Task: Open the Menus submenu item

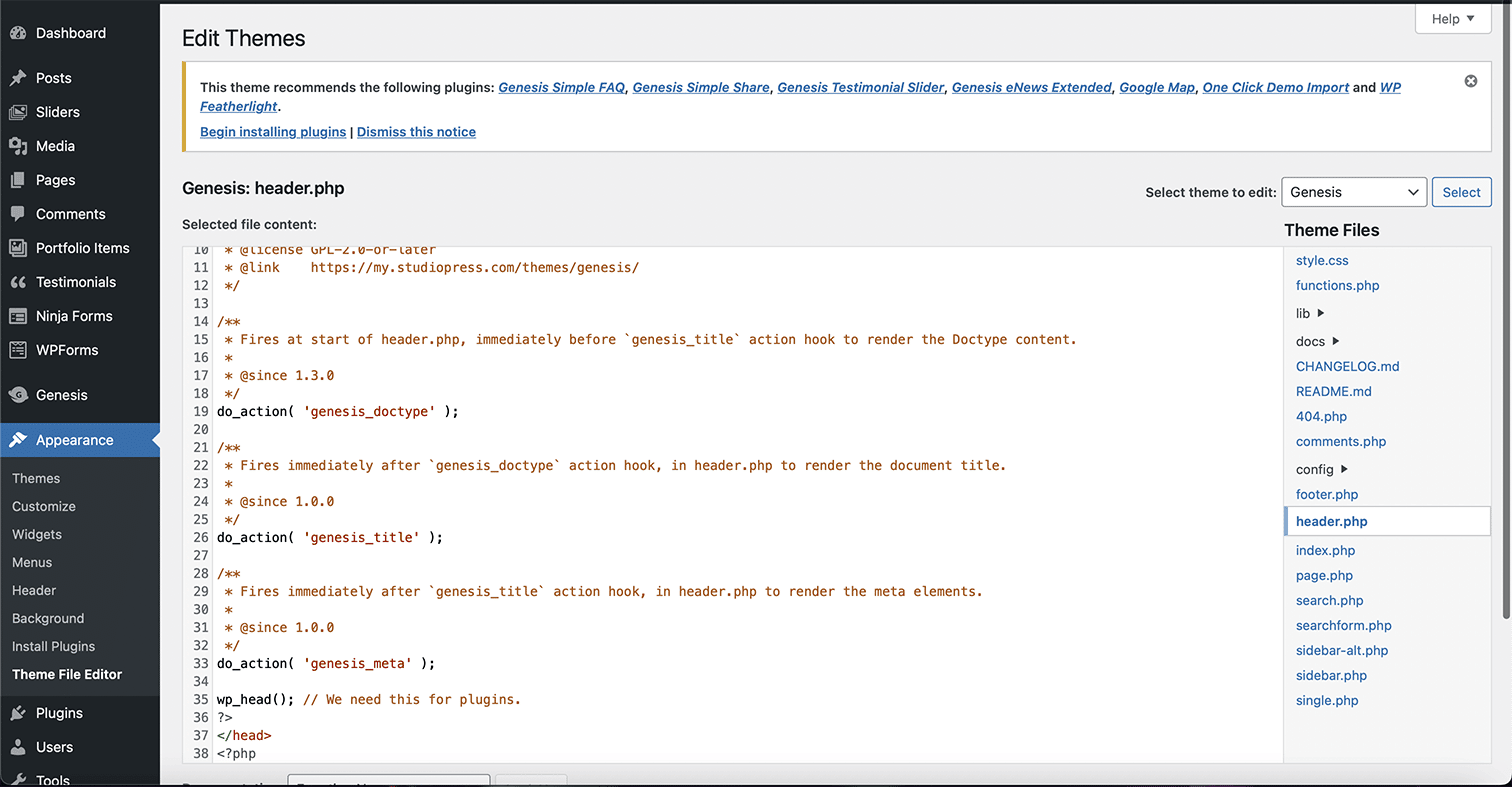Action: click(x=32, y=562)
